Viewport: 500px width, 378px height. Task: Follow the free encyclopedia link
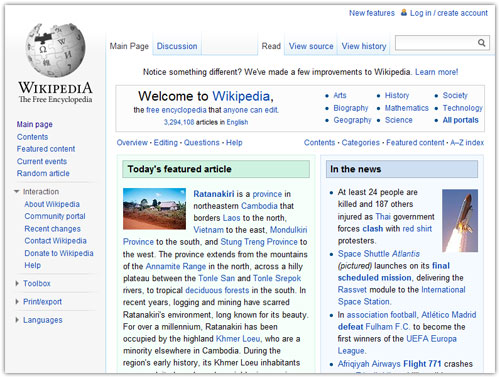pos(176,110)
